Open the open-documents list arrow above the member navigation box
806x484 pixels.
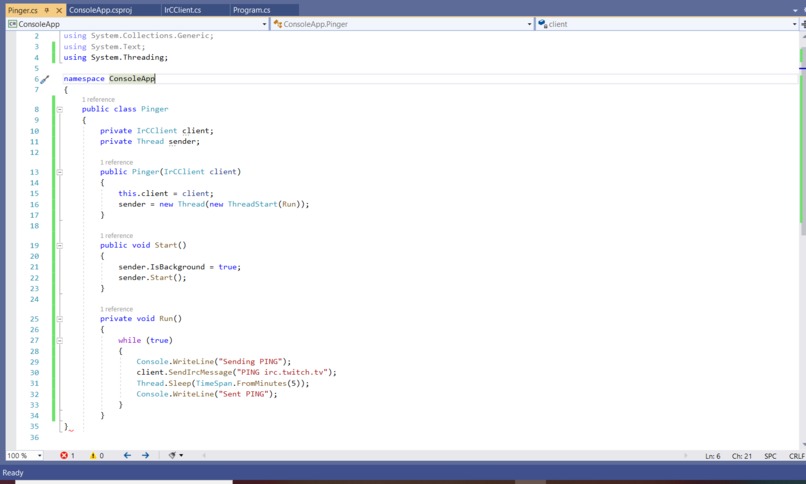[795, 10]
